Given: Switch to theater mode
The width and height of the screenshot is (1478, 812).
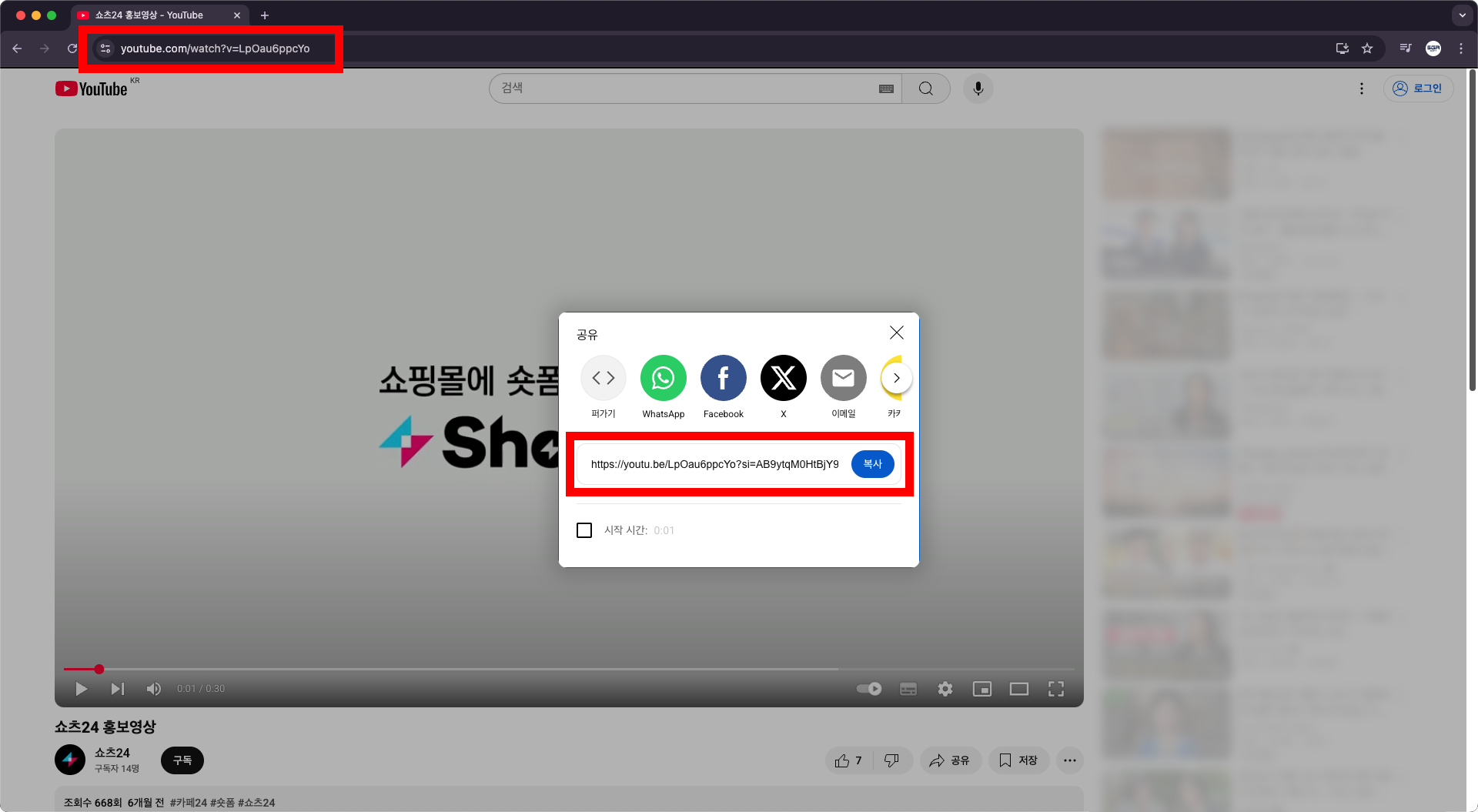Looking at the screenshot, I should pos(1019,689).
